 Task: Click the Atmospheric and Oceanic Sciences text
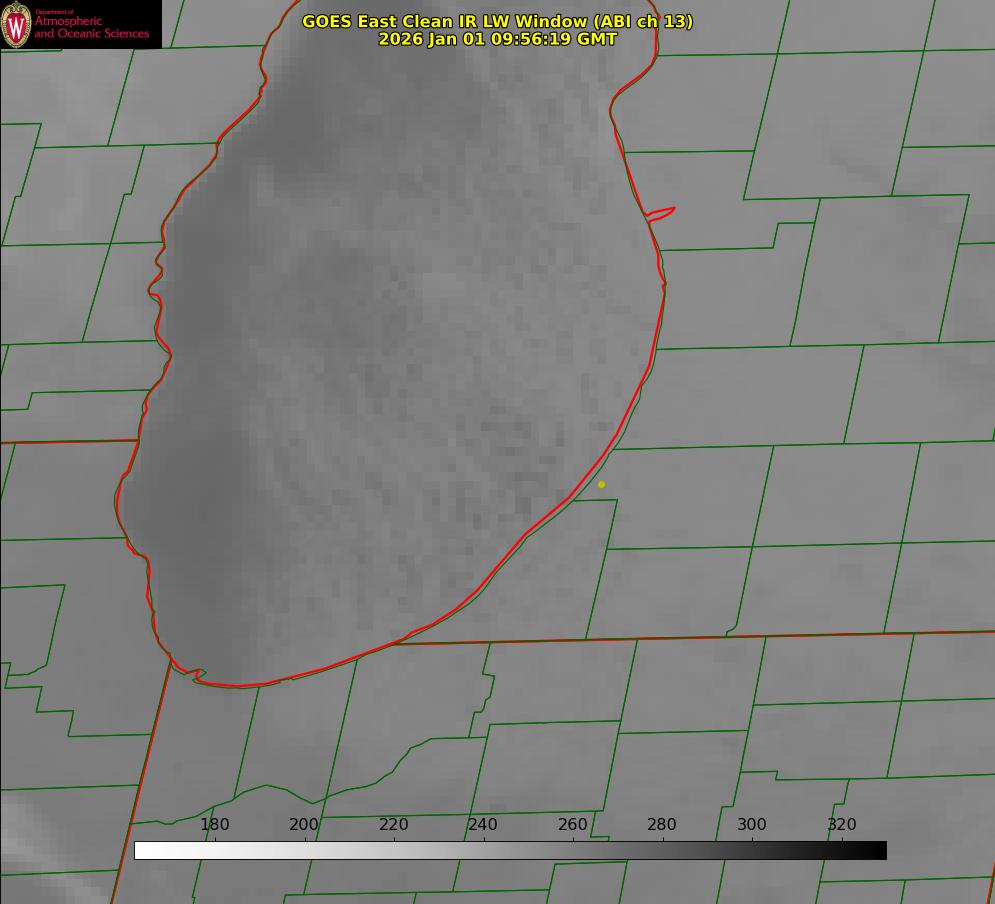tap(91, 27)
